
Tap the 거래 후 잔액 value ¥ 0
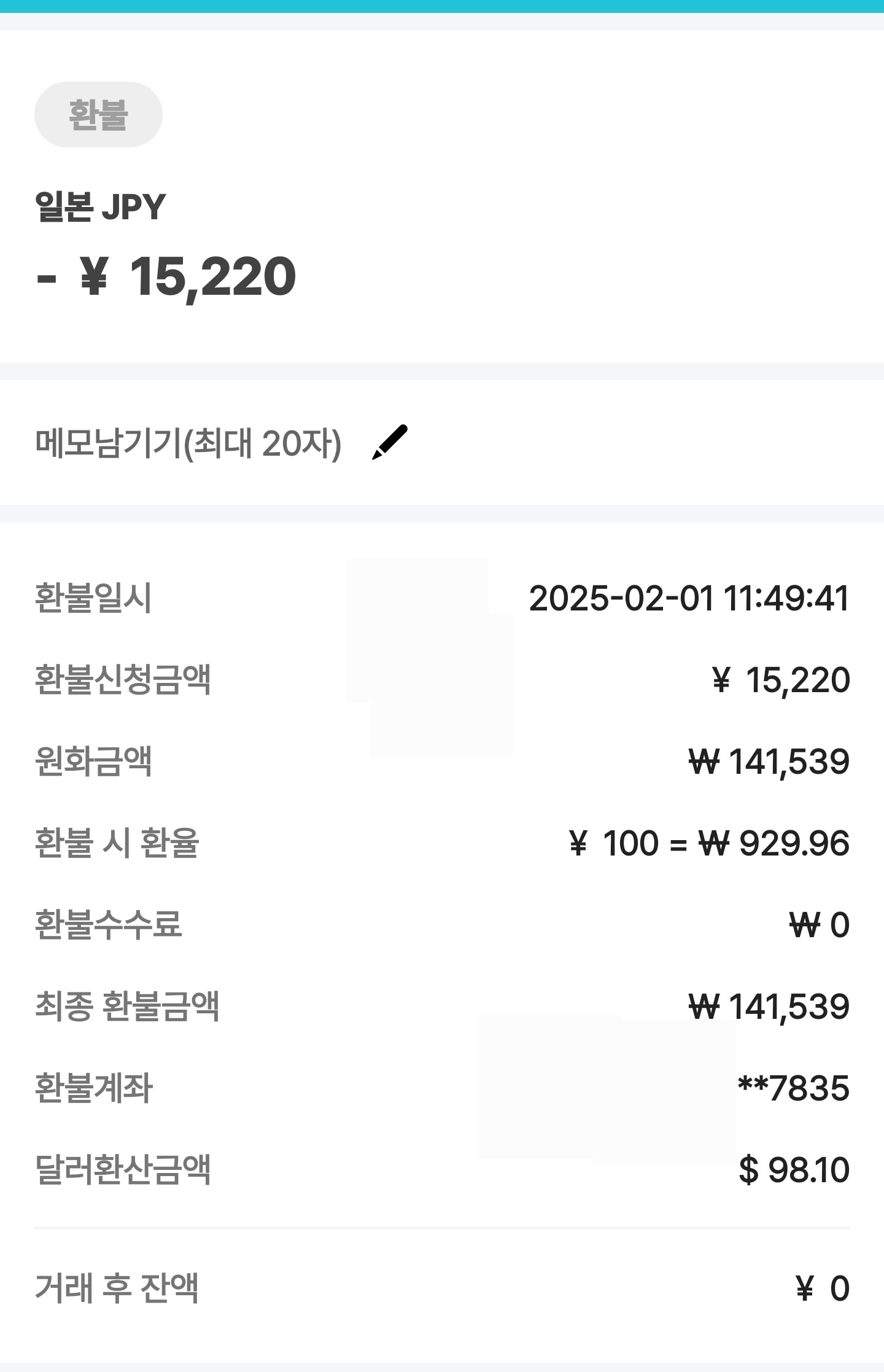pos(823,1289)
